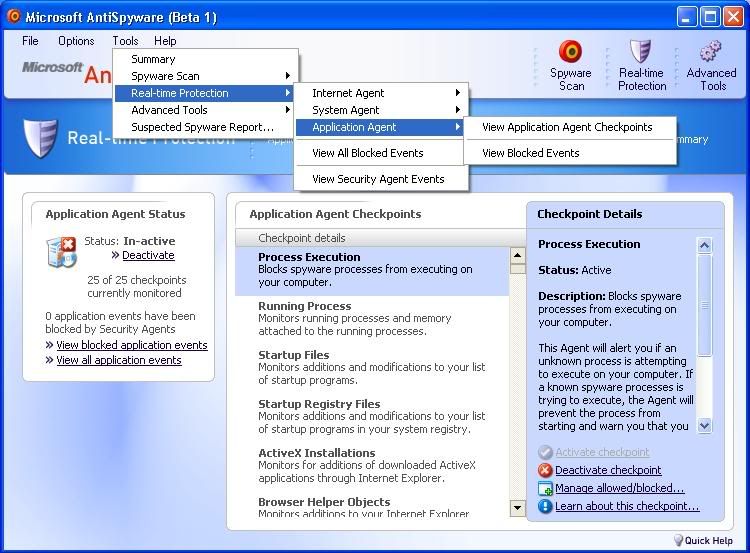Click the Manage allowed/blocked link
This screenshot has width=750, height=553.
(x=619, y=488)
